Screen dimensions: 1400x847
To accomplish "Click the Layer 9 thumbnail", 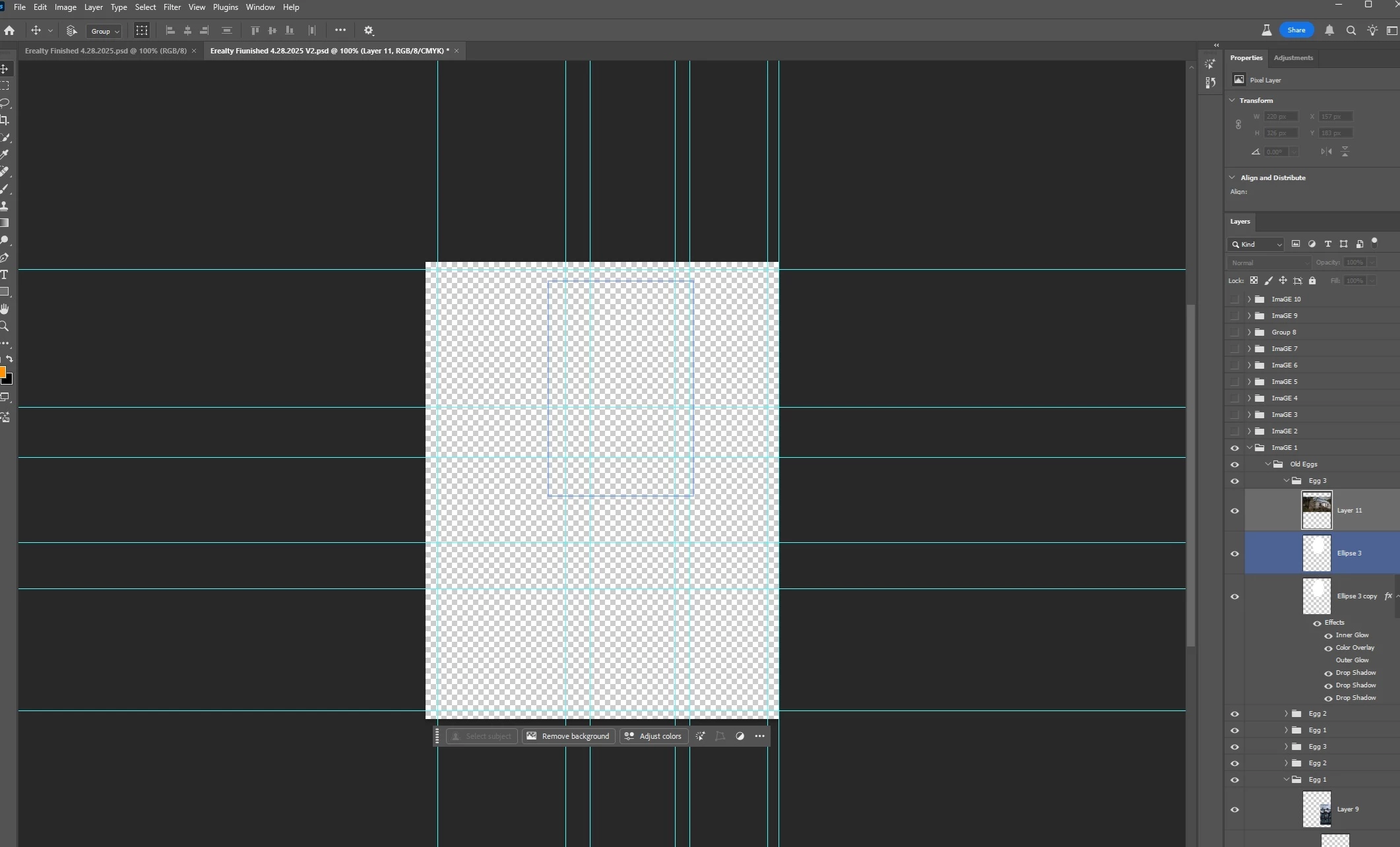I will tap(1316, 809).
